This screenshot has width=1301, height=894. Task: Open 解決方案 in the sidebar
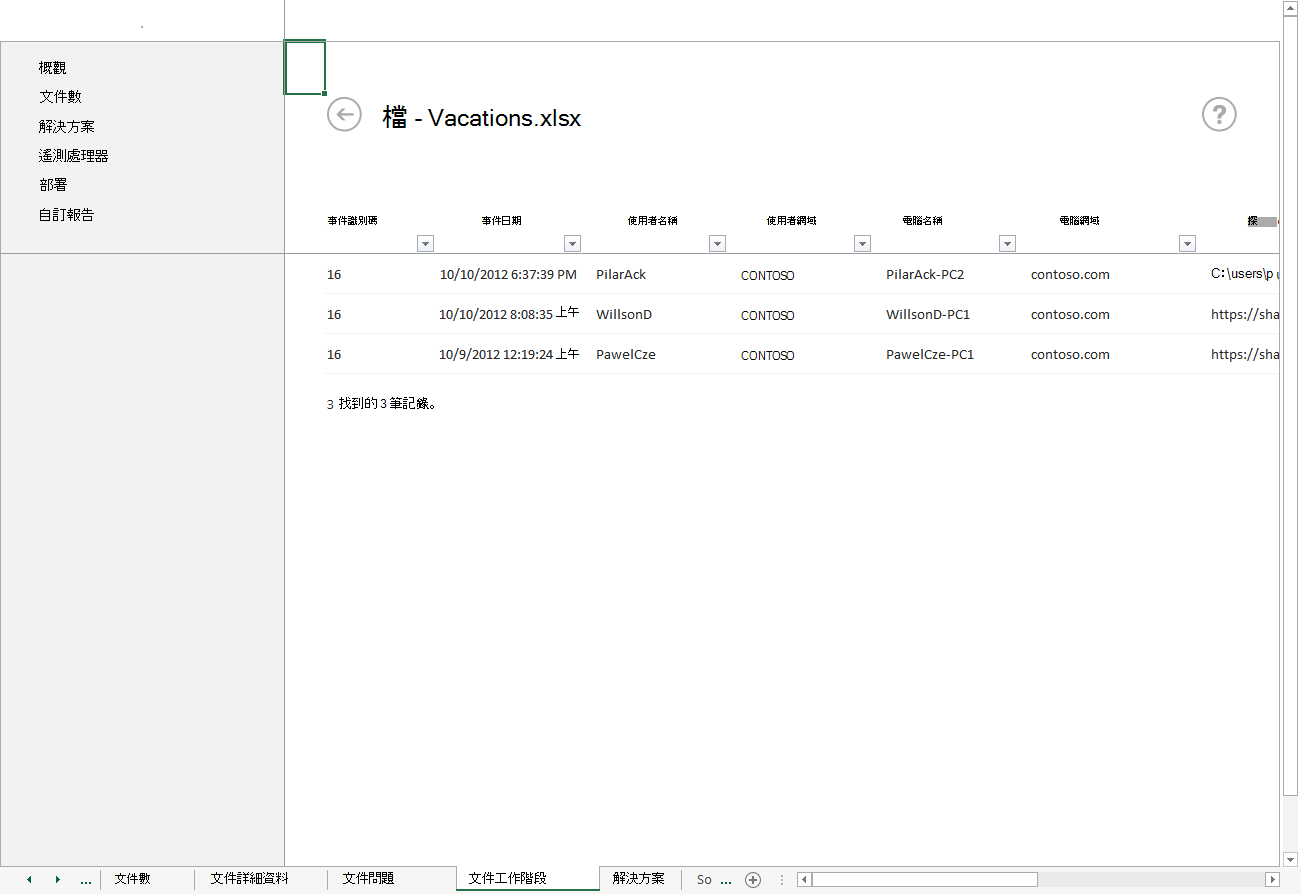[x=67, y=127]
